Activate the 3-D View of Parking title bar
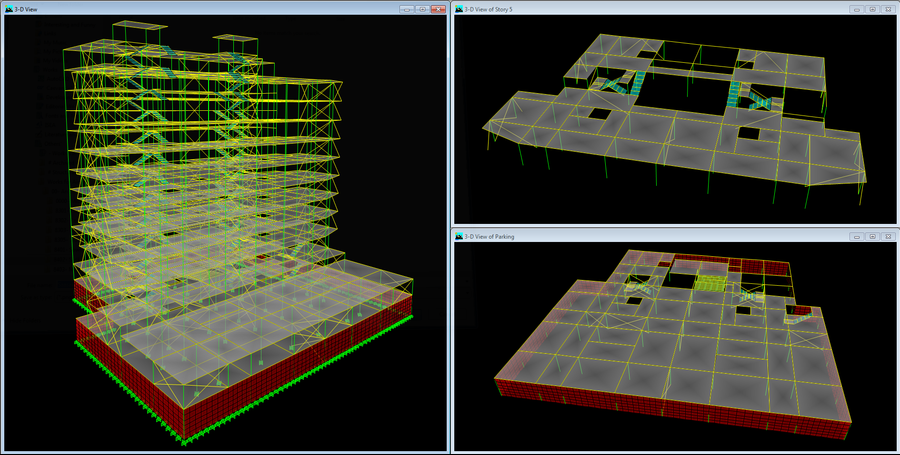900x455 pixels. click(x=650, y=237)
